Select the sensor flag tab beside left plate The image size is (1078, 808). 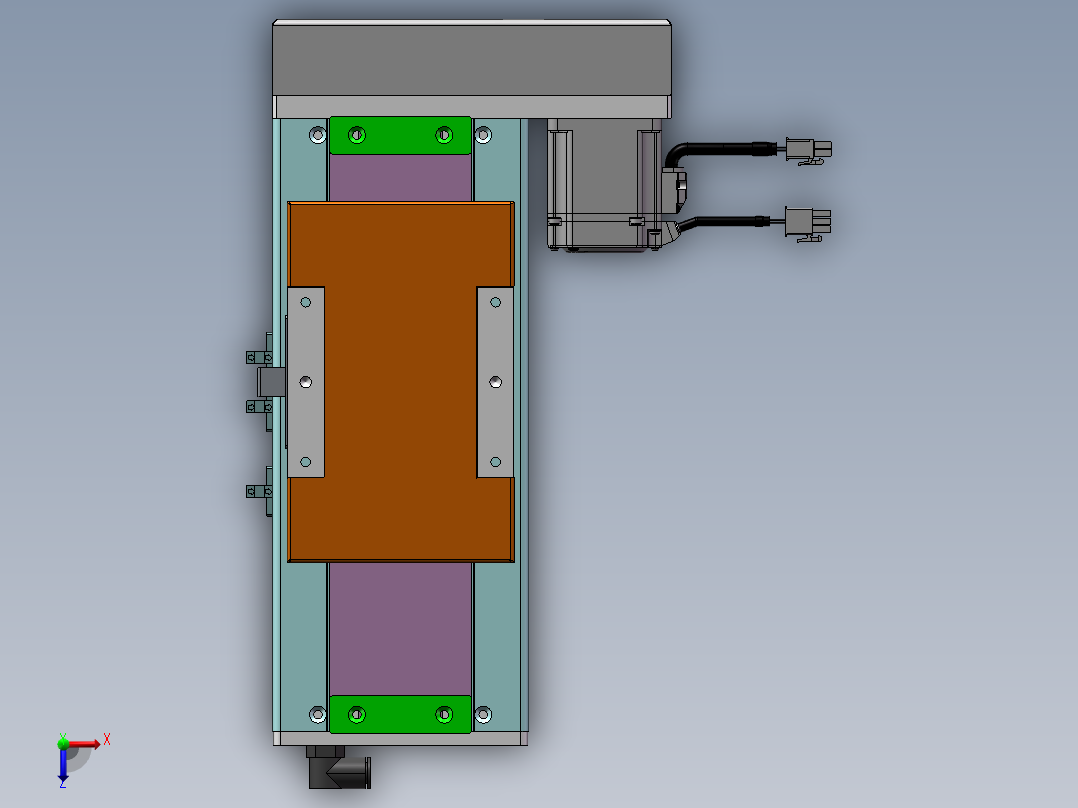(272, 382)
